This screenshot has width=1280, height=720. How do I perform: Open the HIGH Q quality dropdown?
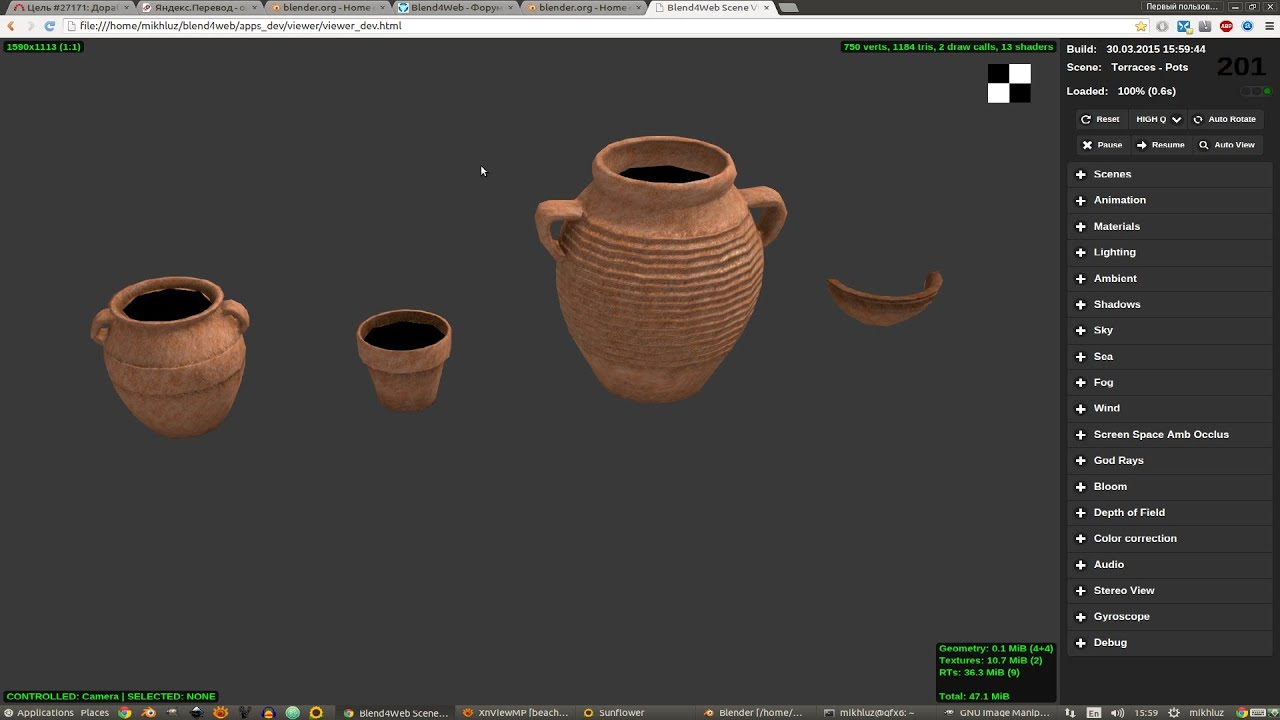(1158, 119)
